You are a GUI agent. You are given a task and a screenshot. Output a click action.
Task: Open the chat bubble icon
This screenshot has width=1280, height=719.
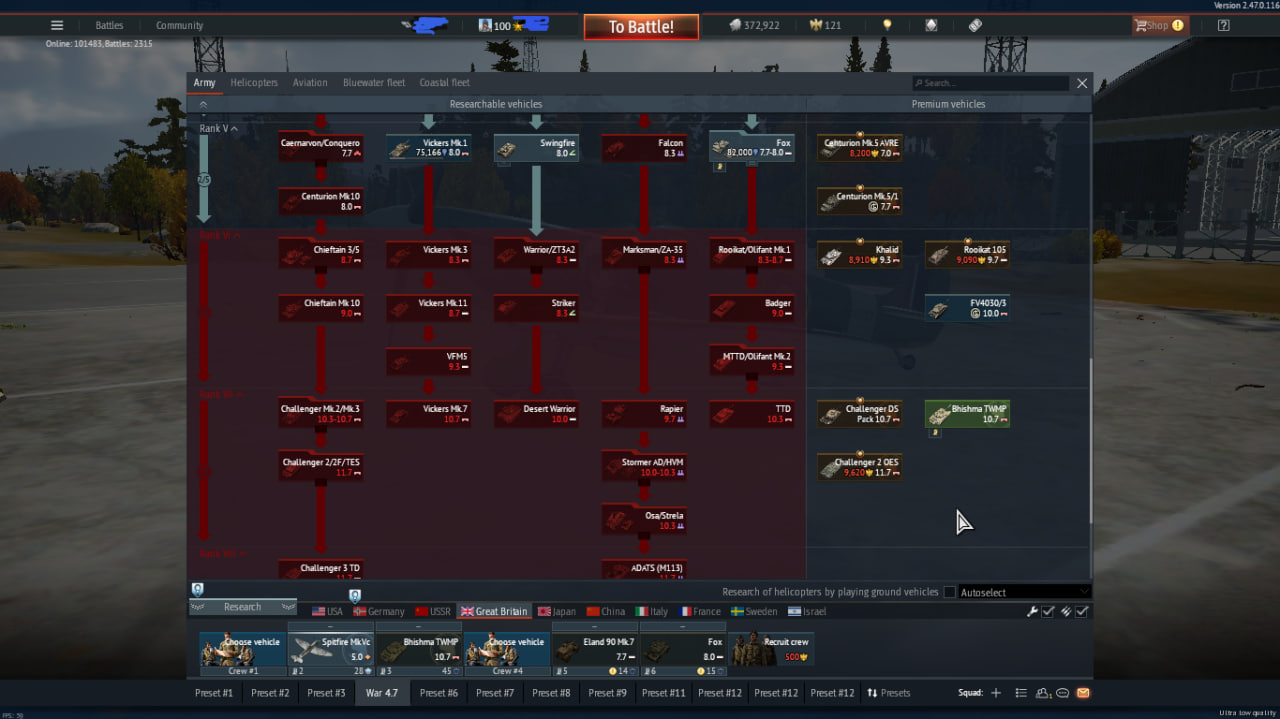[x=1063, y=693]
